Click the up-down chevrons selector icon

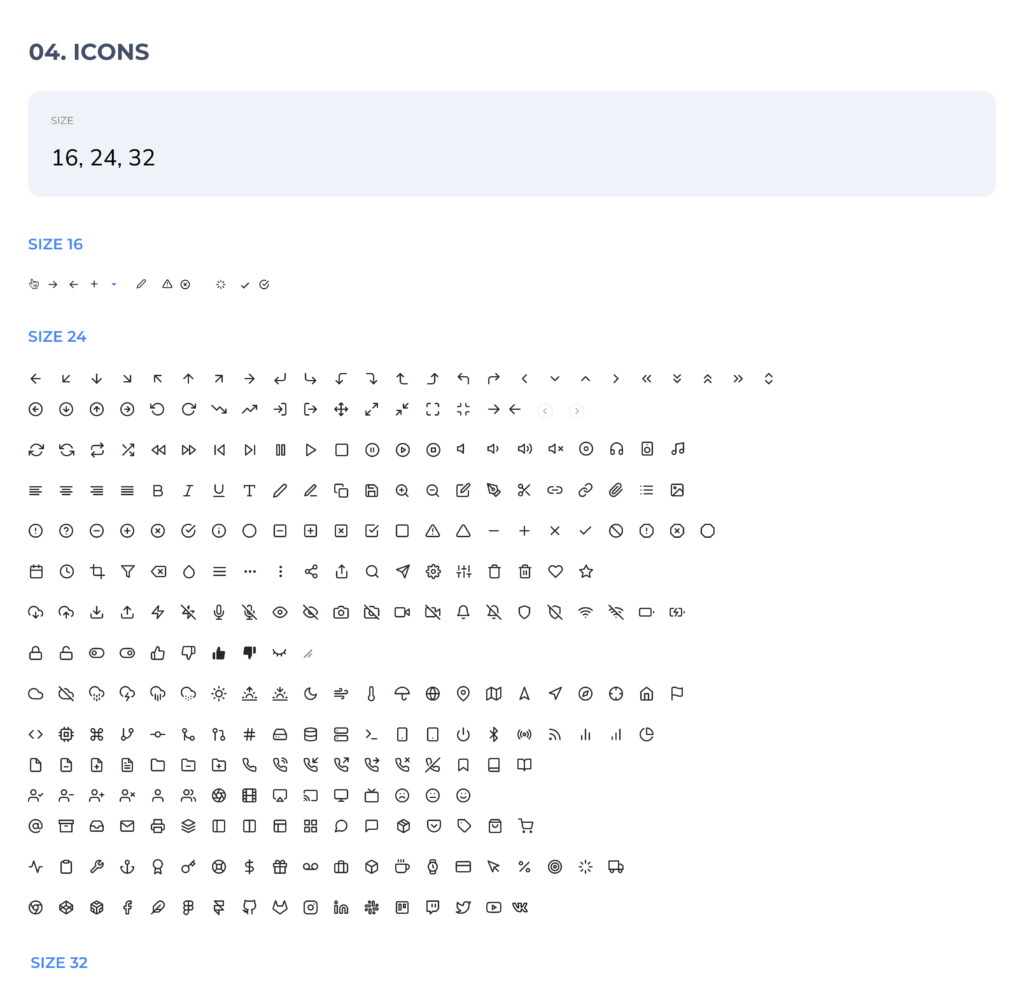click(768, 379)
